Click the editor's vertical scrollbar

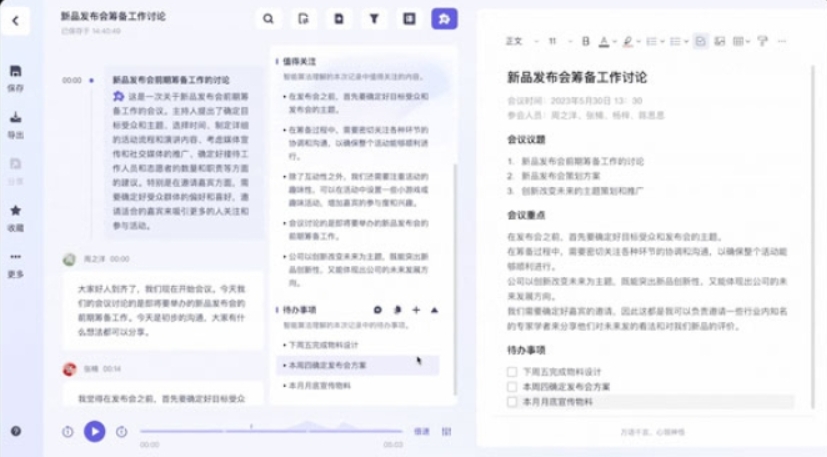pos(813,237)
